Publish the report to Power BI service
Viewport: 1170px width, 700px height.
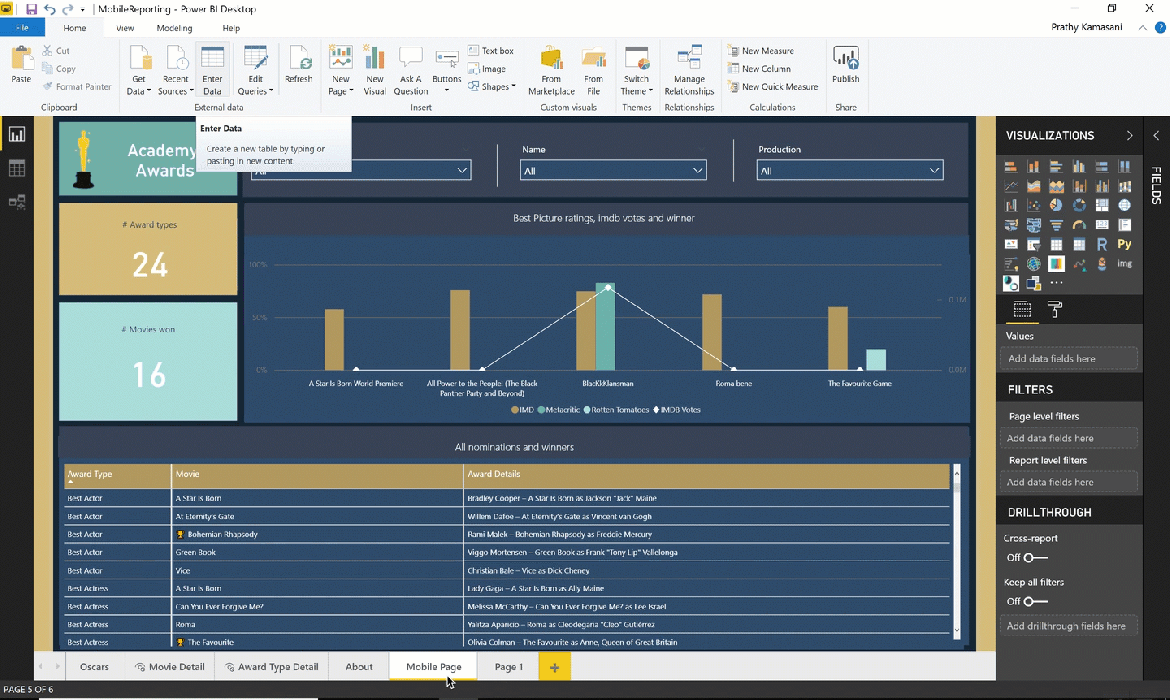[845, 65]
